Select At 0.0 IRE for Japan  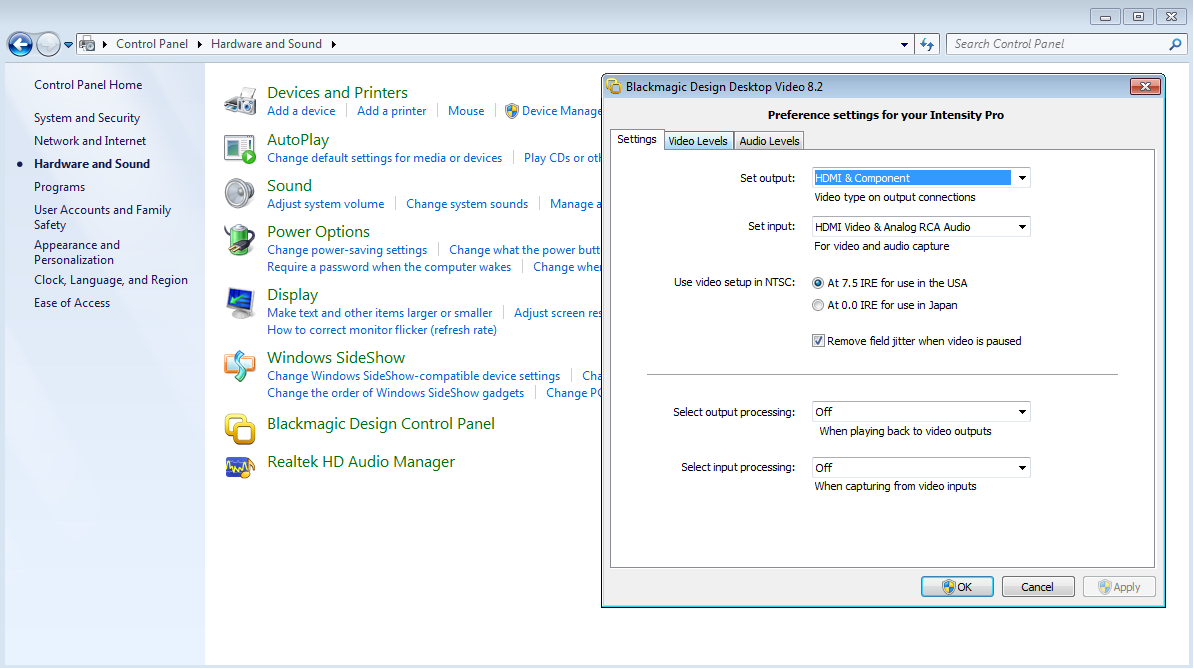pos(818,305)
